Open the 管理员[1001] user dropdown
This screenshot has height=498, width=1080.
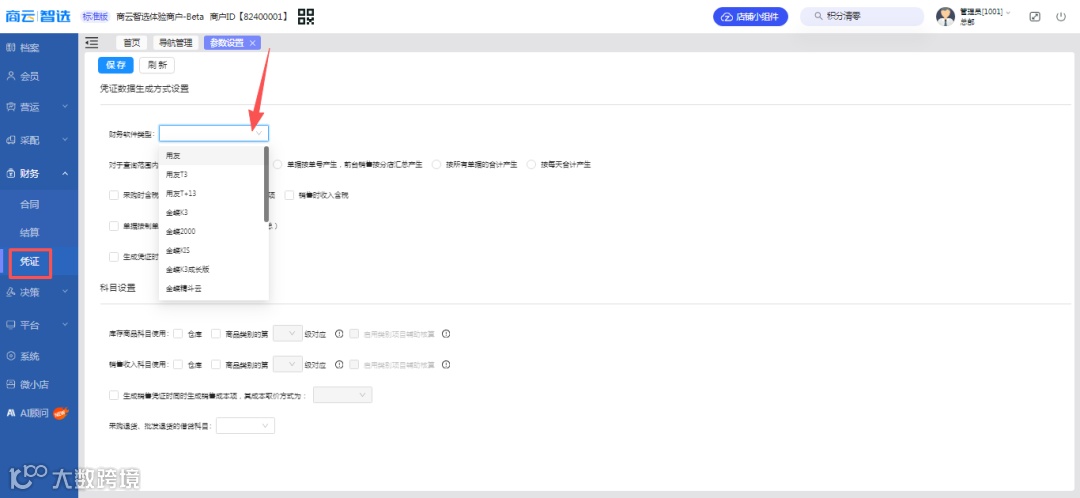pyautogui.click(x=984, y=12)
